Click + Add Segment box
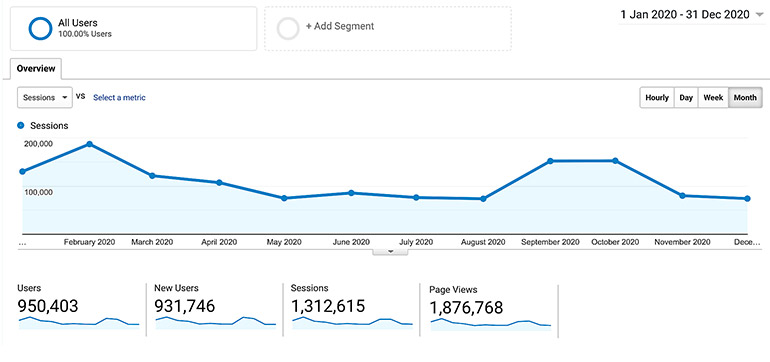Screen dimensions: 770x362 tap(388, 28)
